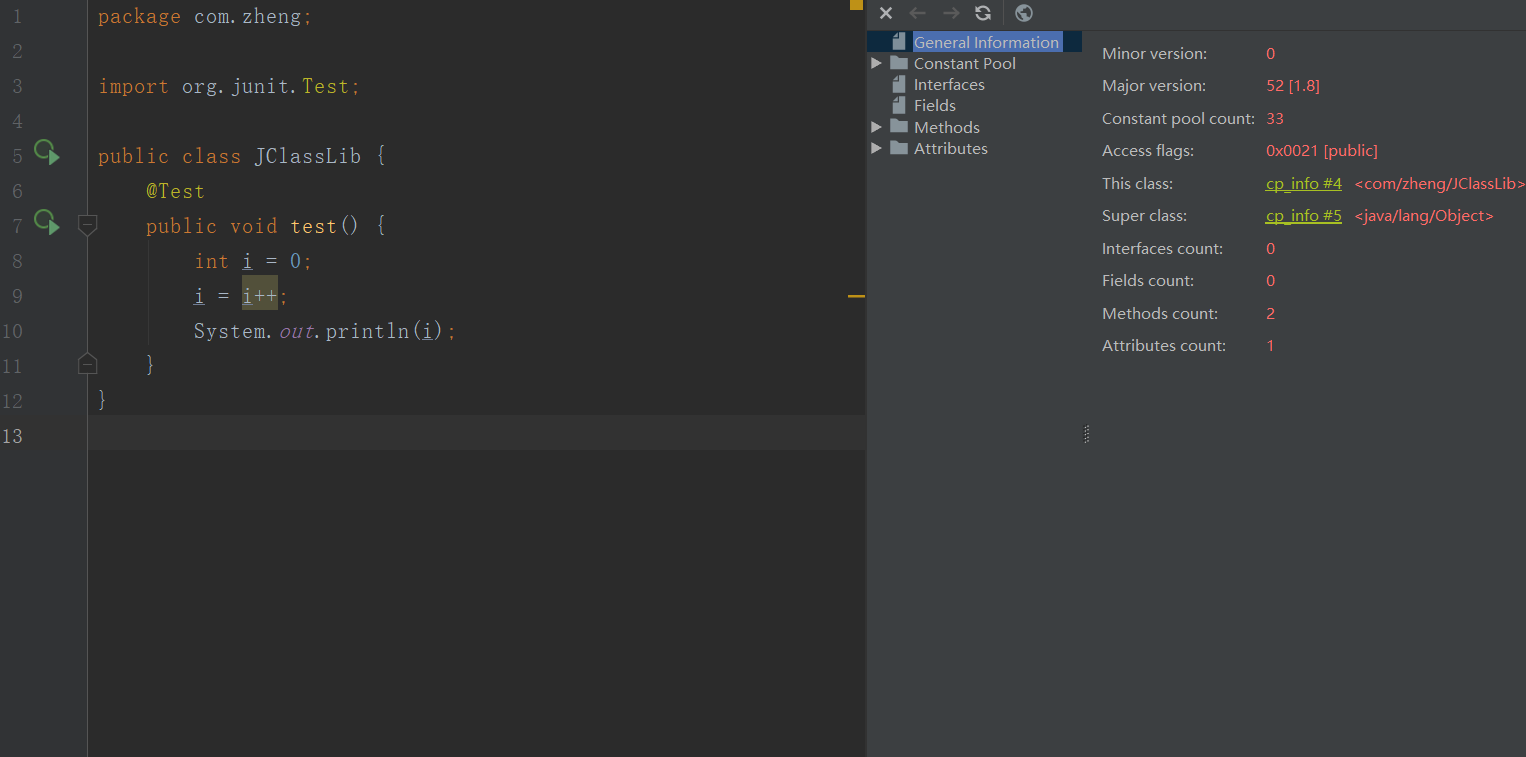Screen dimensions: 1526x757
Task: Expand the Constant Pool tree node
Action: [x=877, y=63]
